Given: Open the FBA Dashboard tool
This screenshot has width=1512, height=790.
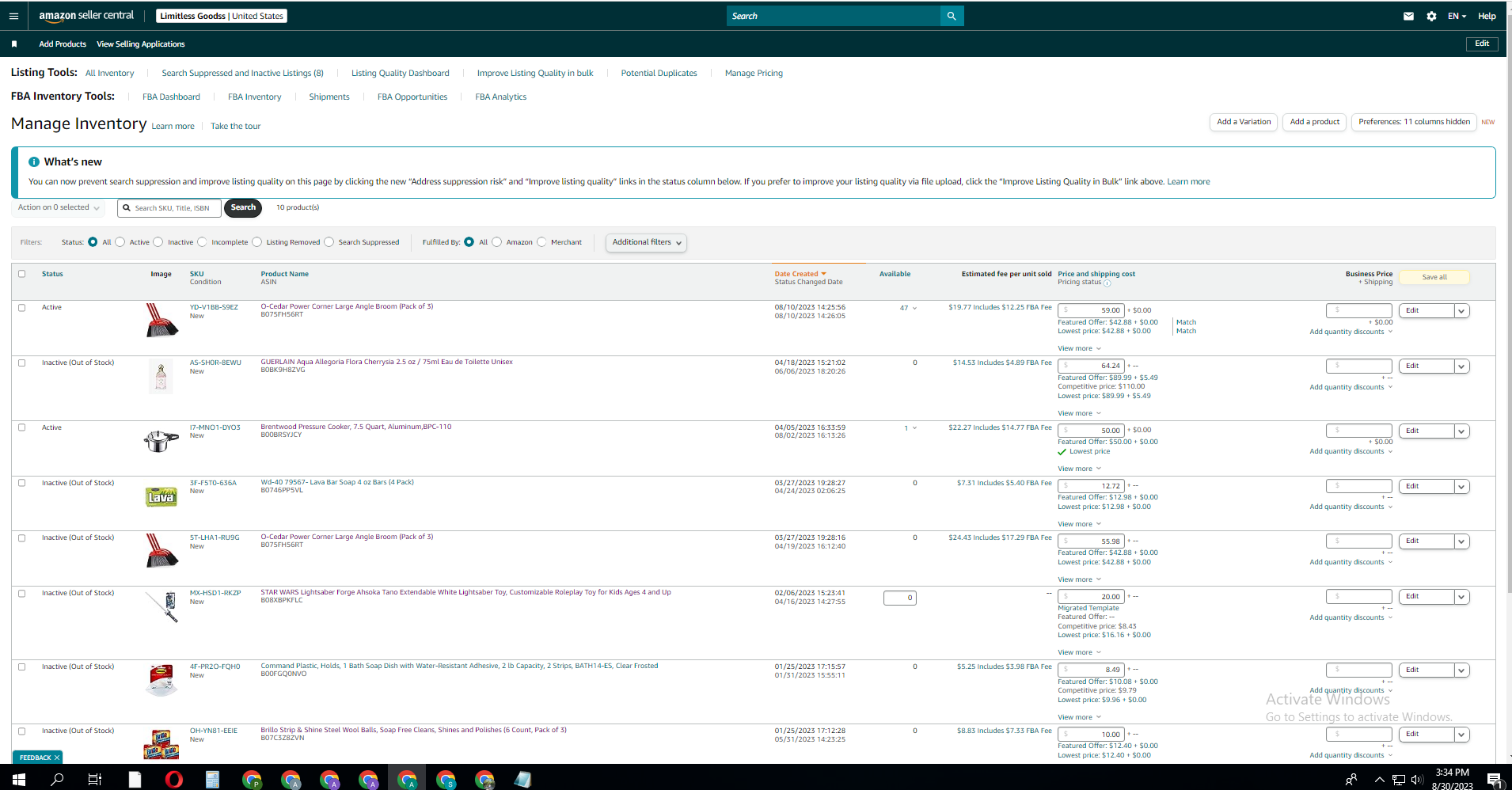Looking at the screenshot, I should coord(171,97).
